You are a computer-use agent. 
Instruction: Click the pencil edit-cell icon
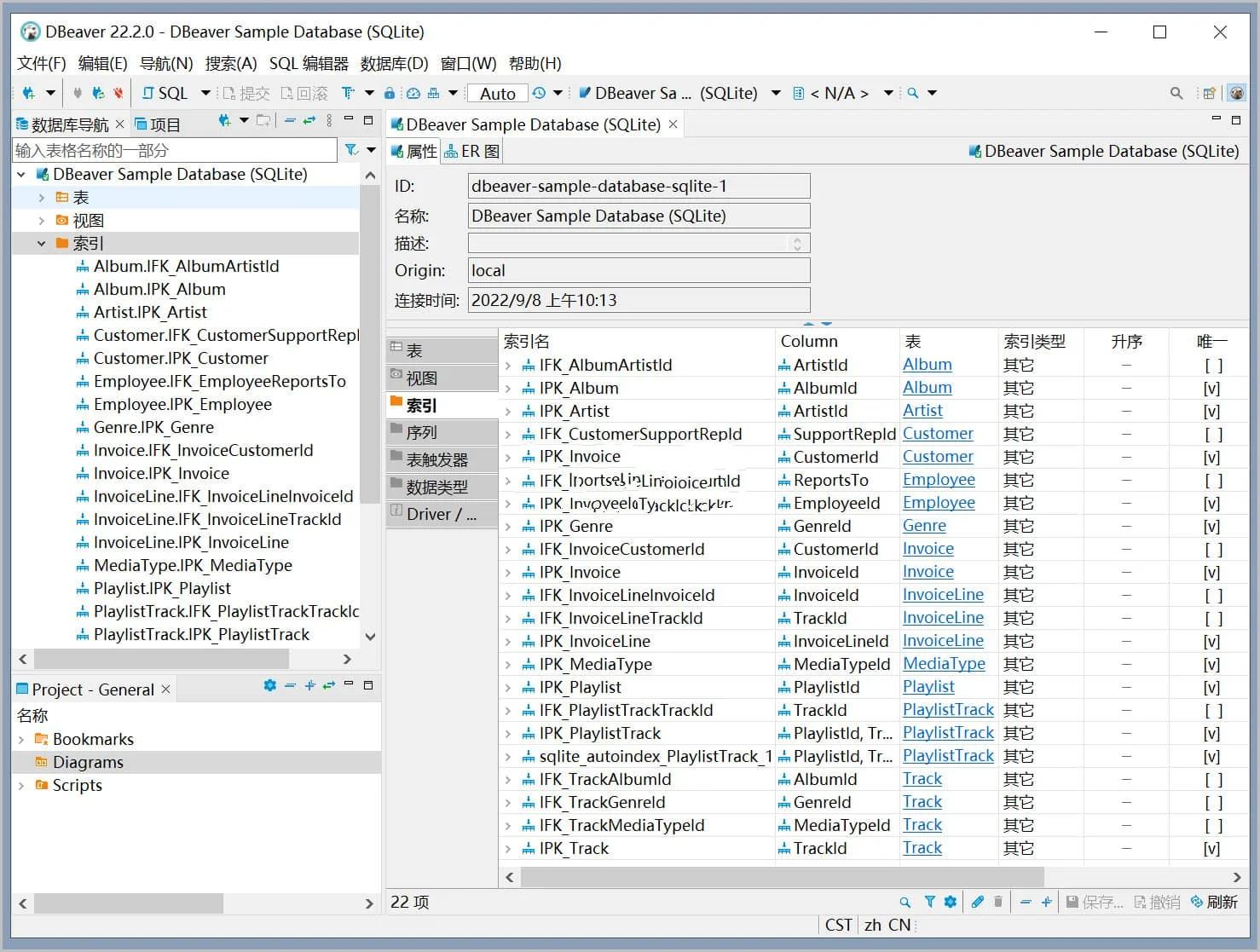[977, 902]
